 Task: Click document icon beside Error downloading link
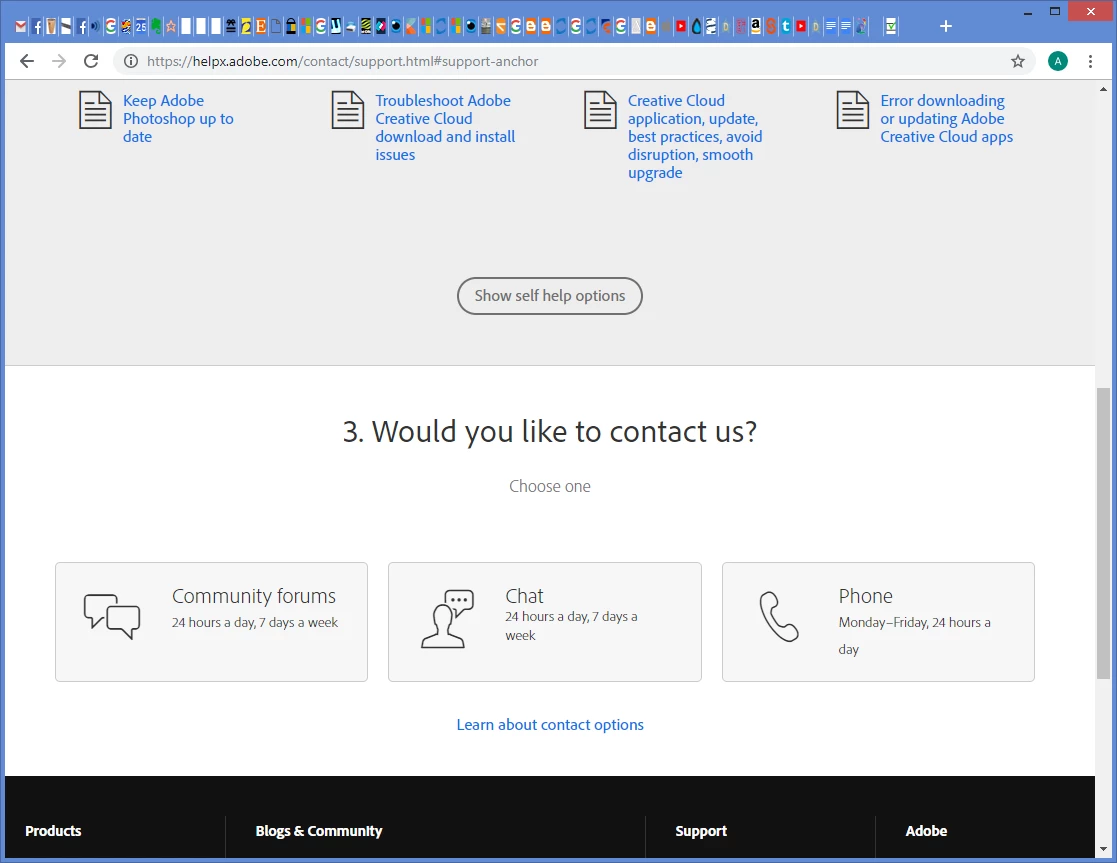point(852,110)
